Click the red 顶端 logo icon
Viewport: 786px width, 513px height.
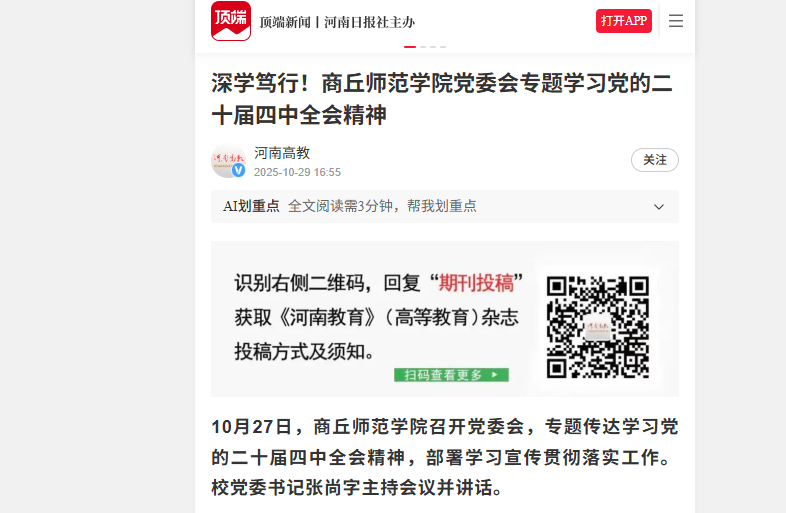[231, 21]
